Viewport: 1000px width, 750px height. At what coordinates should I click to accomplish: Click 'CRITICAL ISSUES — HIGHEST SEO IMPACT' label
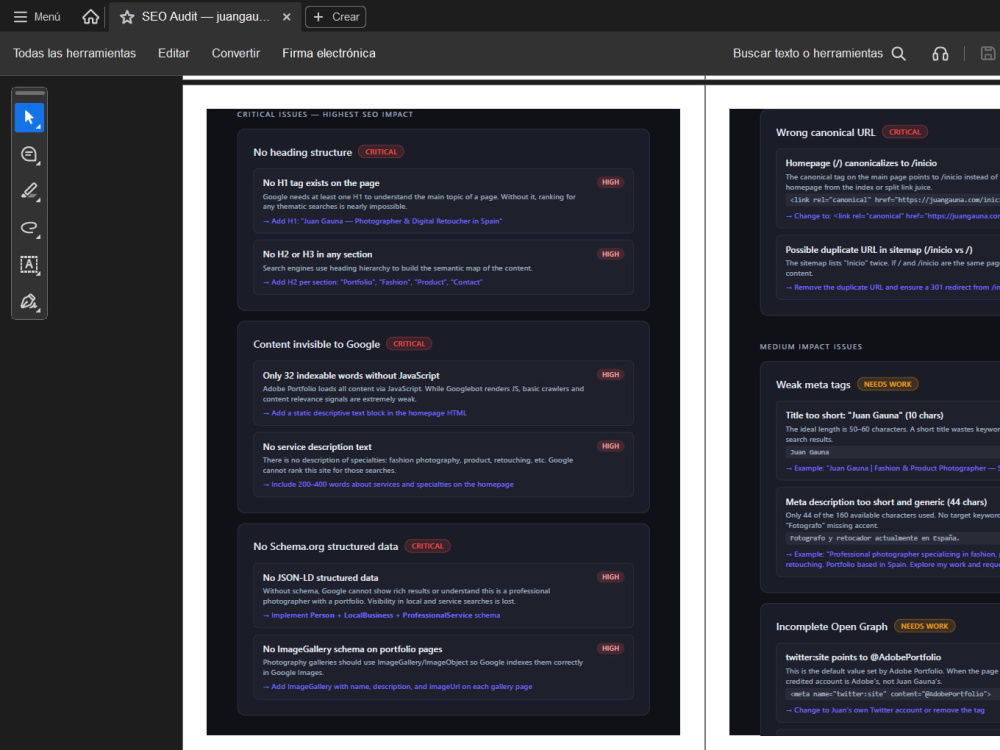325,115
